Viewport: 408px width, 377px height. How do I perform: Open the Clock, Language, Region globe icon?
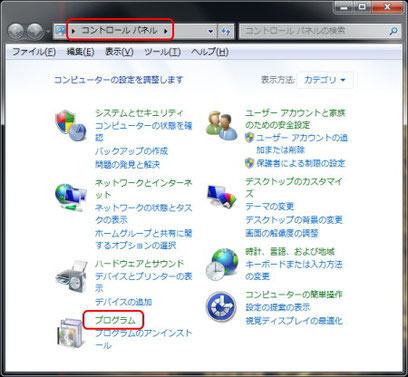pyautogui.click(x=221, y=264)
